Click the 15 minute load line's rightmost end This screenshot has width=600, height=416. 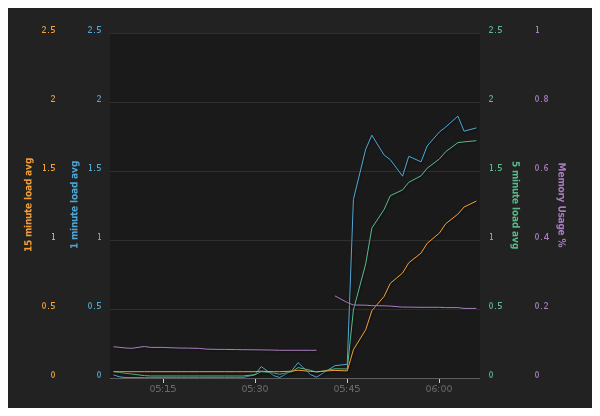click(476, 201)
